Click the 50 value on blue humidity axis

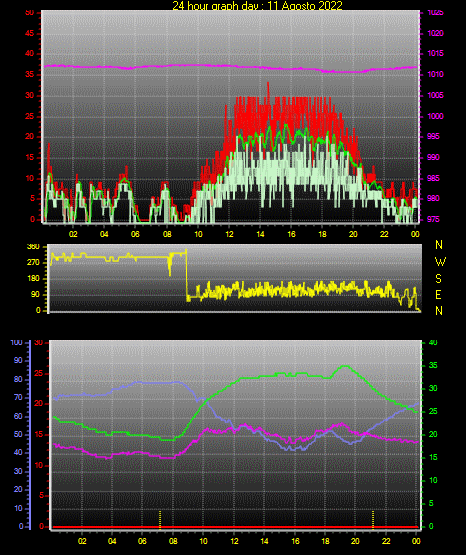18,434
